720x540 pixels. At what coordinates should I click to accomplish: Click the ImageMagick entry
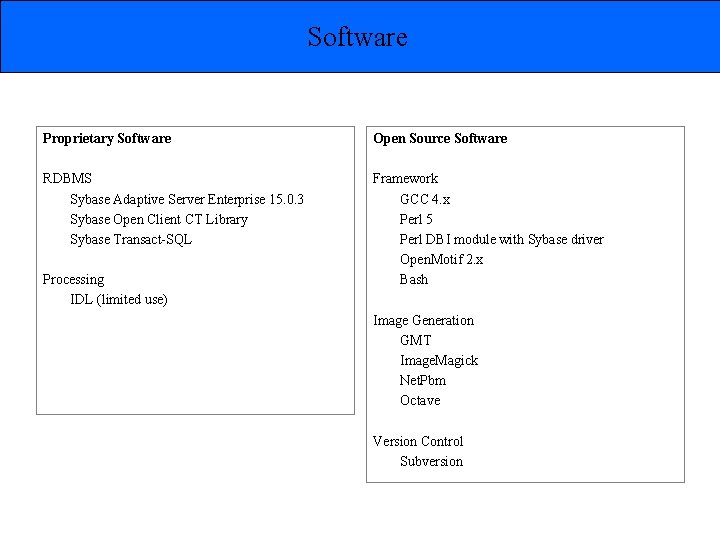tap(439, 360)
